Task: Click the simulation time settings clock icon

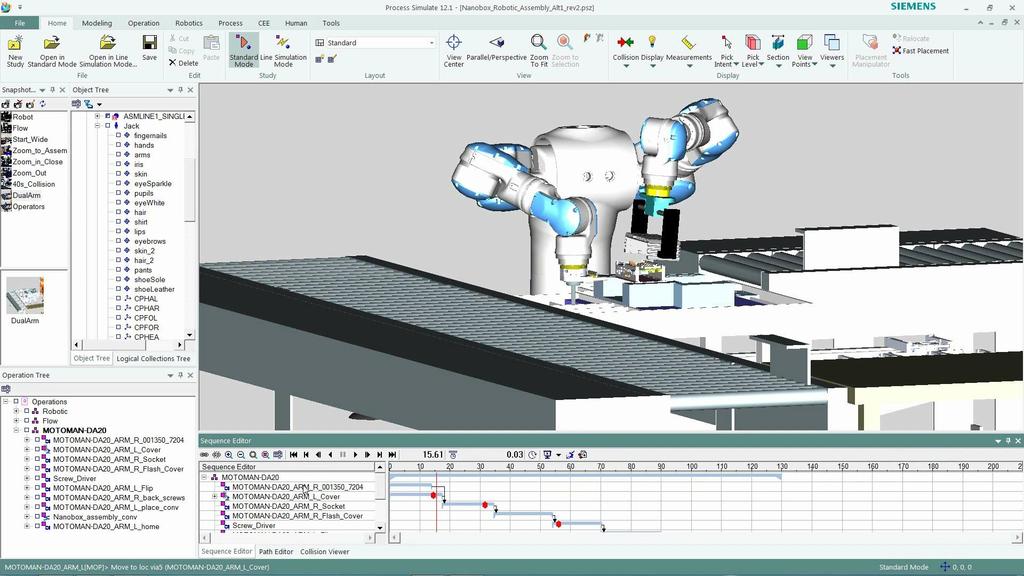Action: click(x=532, y=455)
